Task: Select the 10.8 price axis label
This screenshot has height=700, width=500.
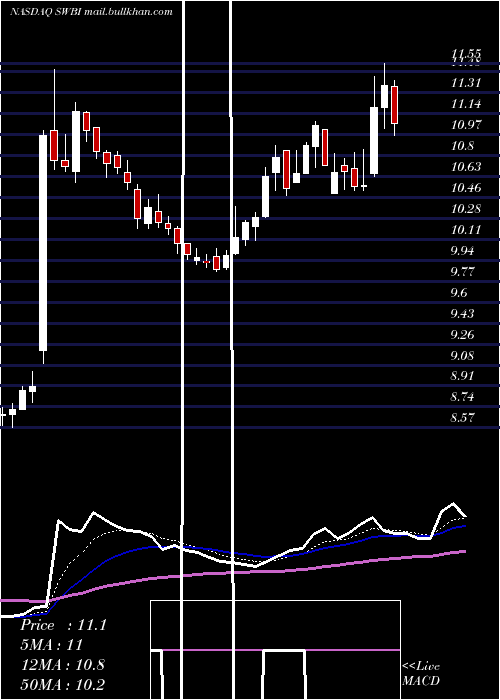Action: (x=462, y=146)
